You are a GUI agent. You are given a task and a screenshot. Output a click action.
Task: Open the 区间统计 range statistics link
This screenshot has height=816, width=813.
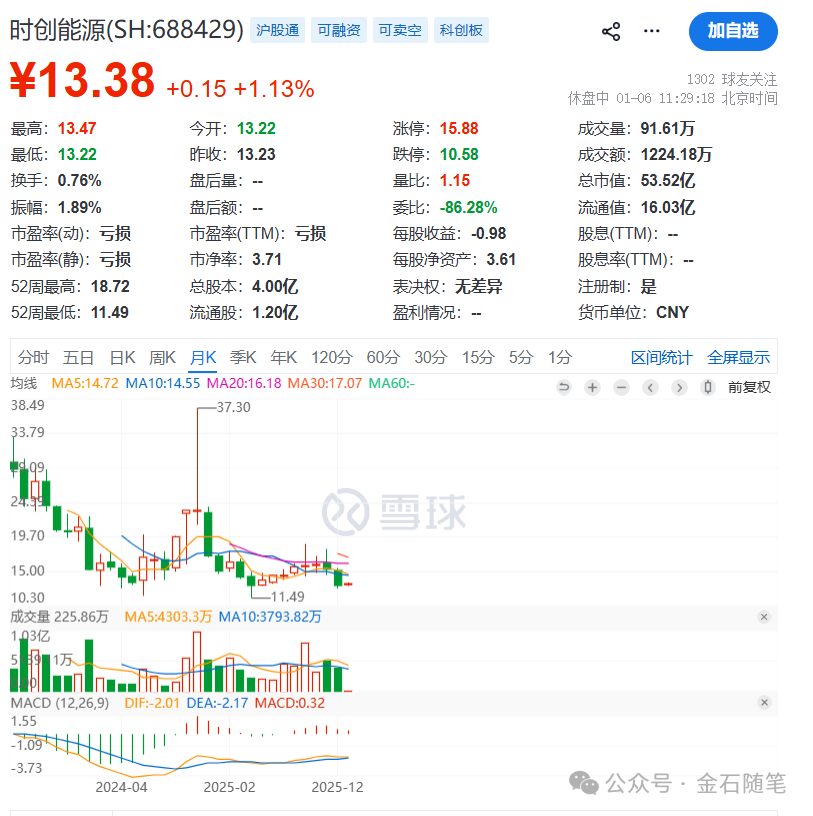(662, 358)
